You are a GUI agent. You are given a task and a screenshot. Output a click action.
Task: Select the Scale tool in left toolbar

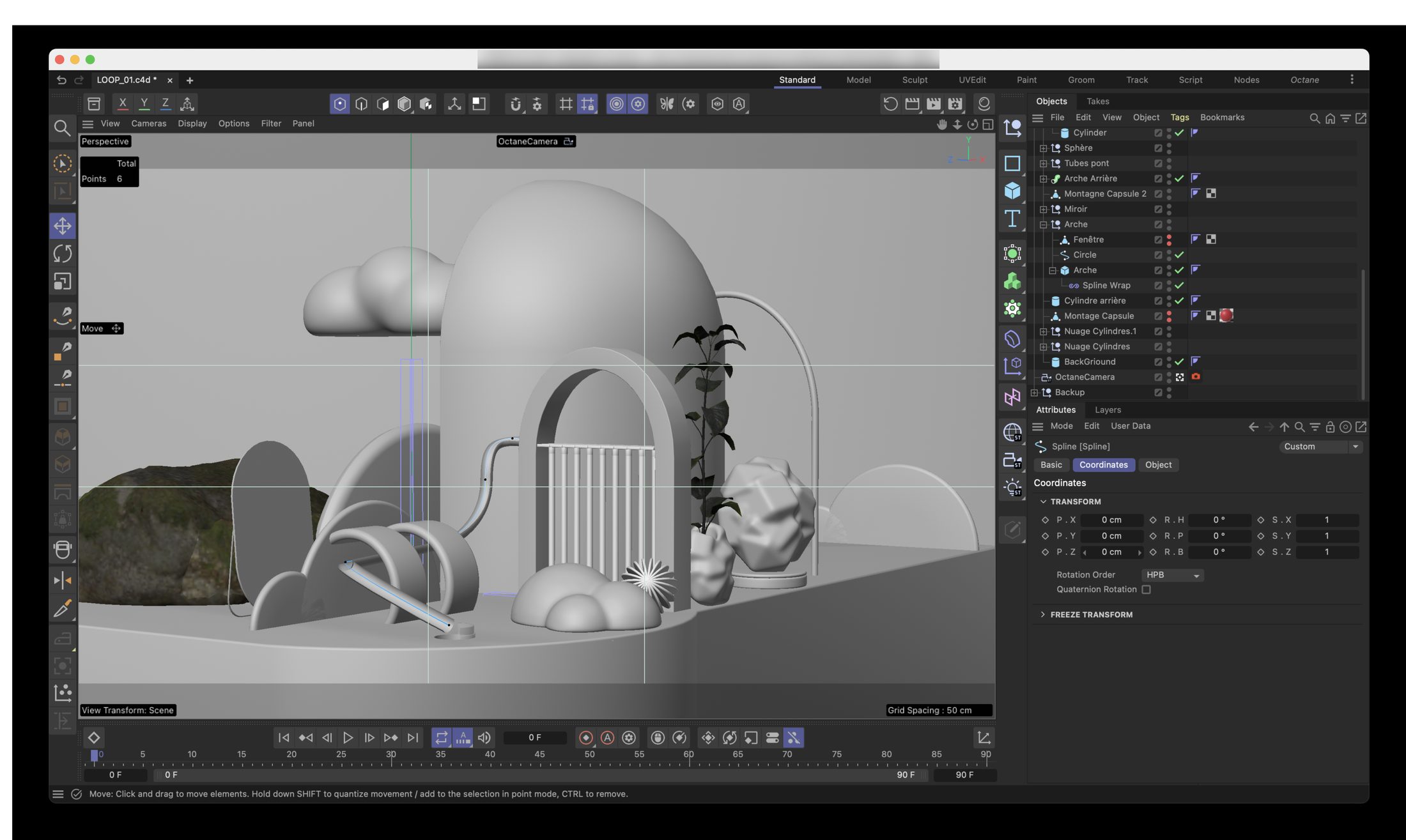62,282
